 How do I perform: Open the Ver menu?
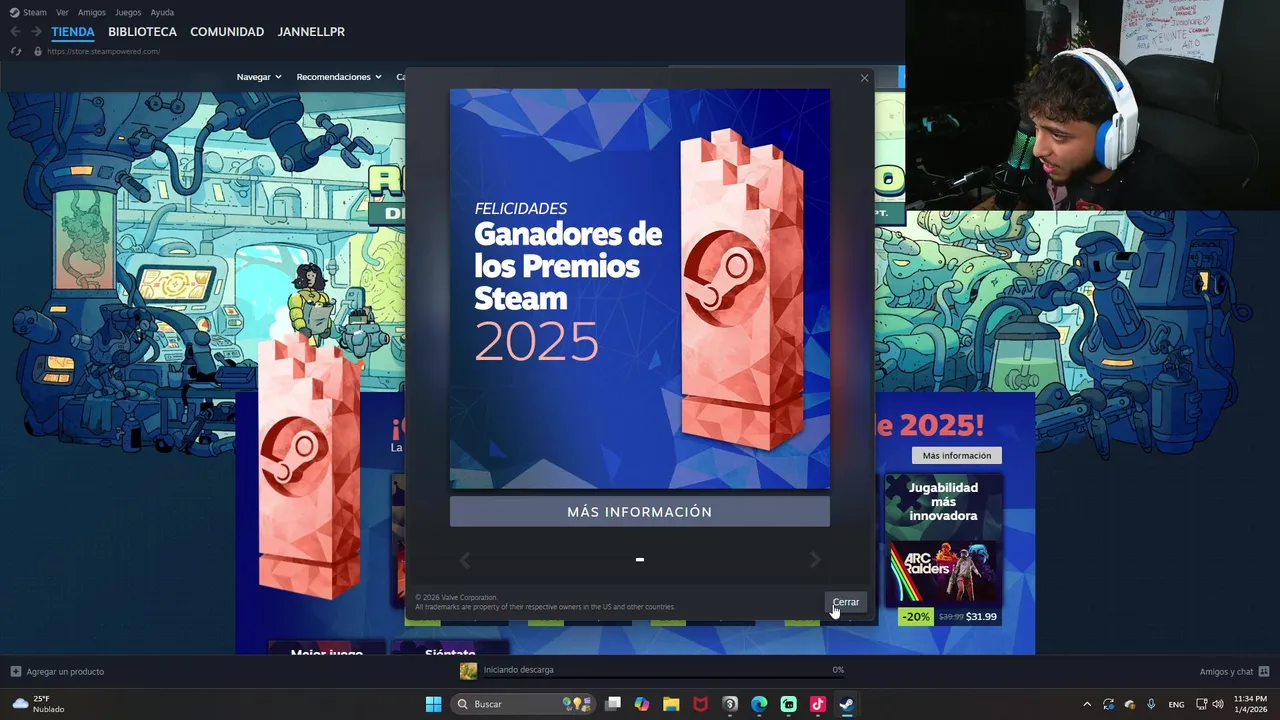pos(62,13)
